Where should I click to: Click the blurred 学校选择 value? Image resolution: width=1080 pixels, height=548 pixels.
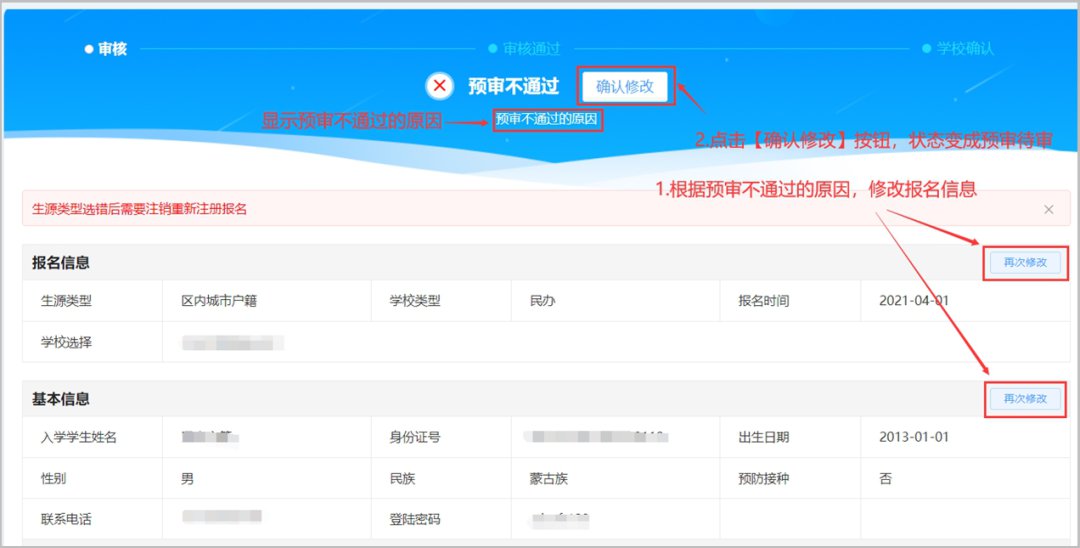(233, 343)
